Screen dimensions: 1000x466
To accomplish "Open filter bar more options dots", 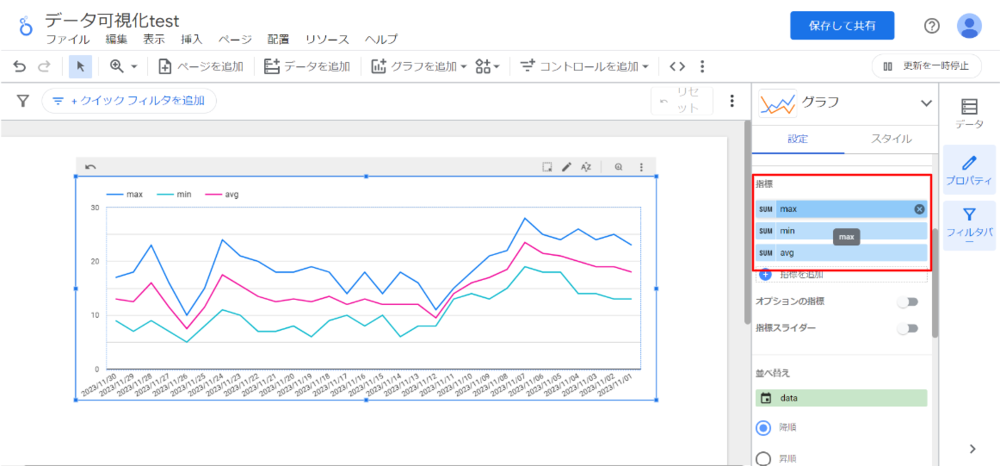I will click(732, 101).
